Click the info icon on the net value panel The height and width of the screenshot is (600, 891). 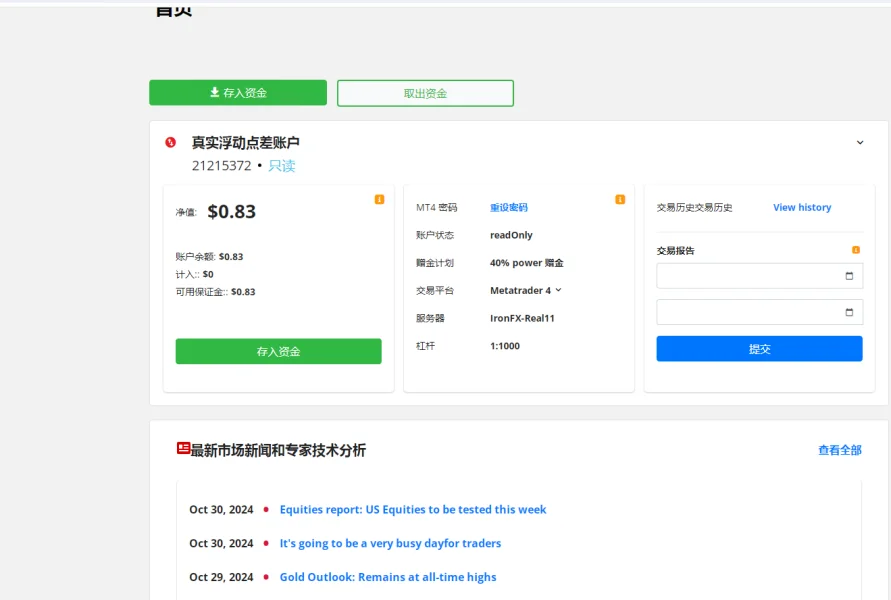[378, 200]
